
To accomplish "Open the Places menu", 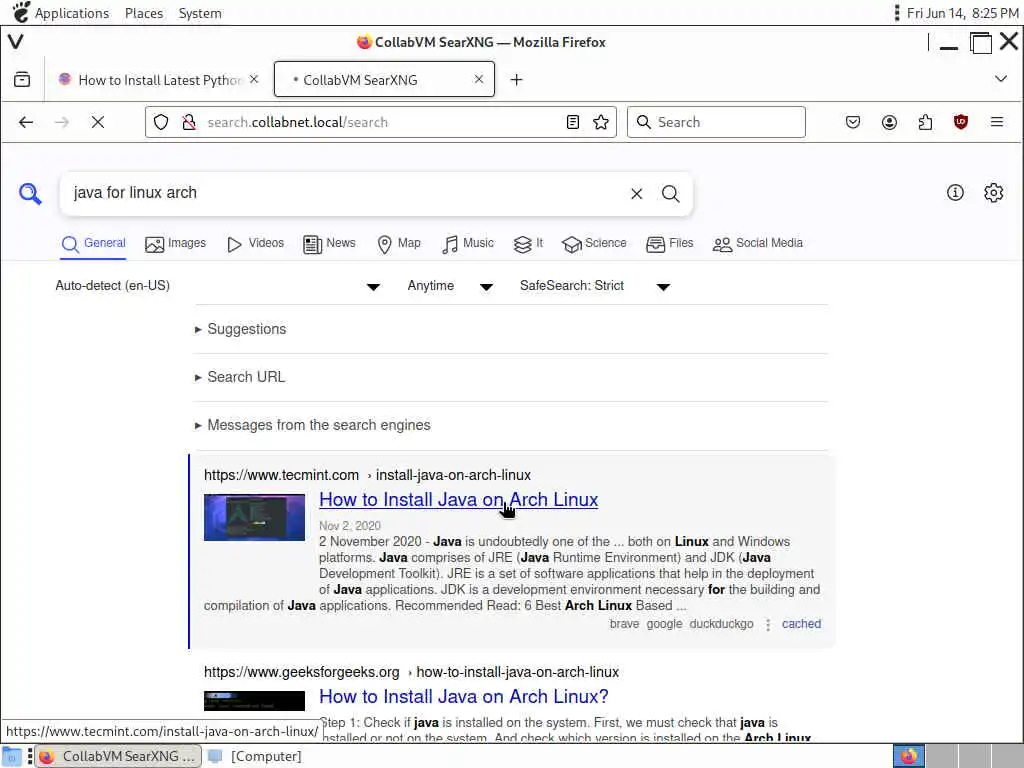I will coord(144,13).
